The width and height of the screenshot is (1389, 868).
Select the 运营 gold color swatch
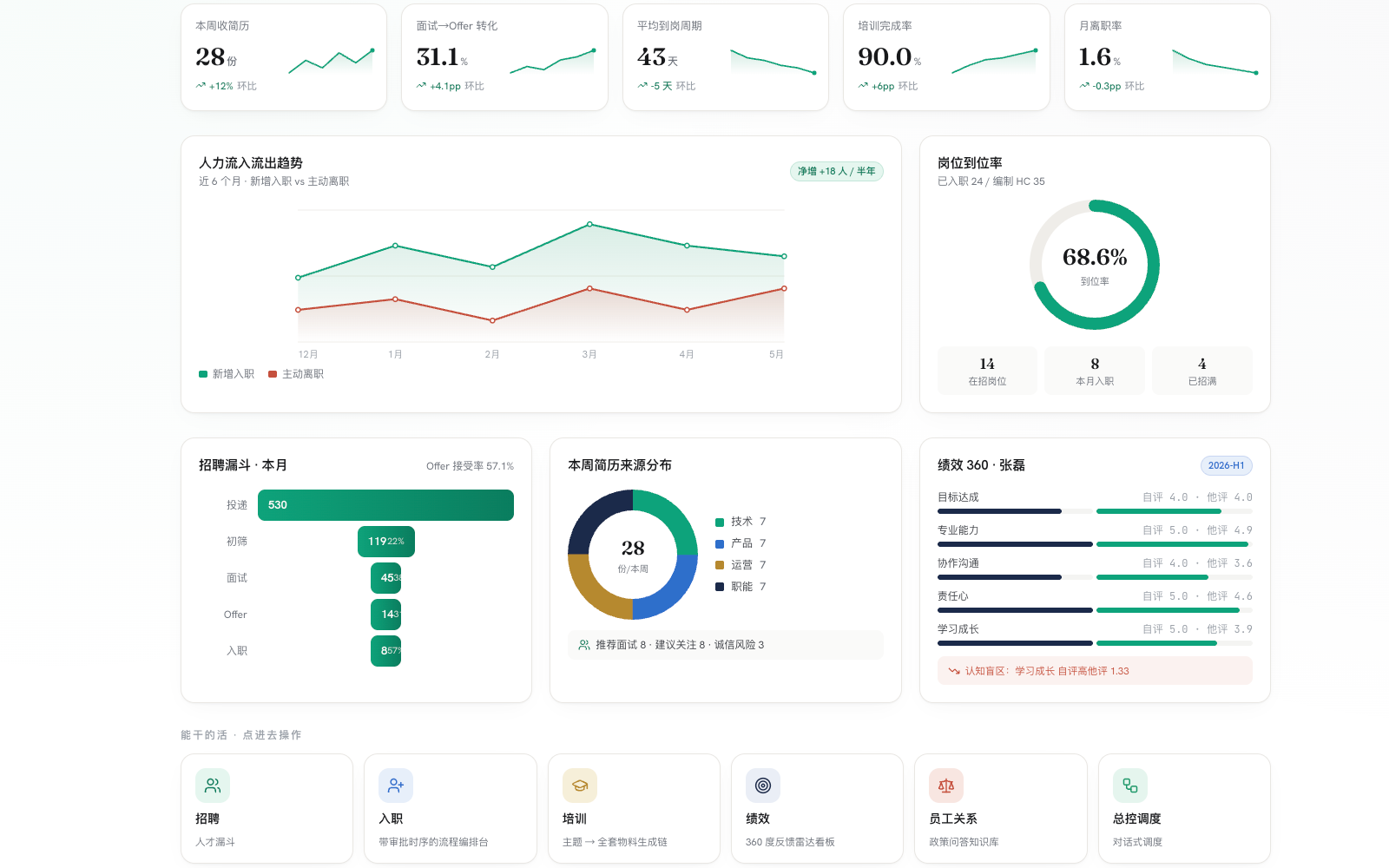[720, 565]
